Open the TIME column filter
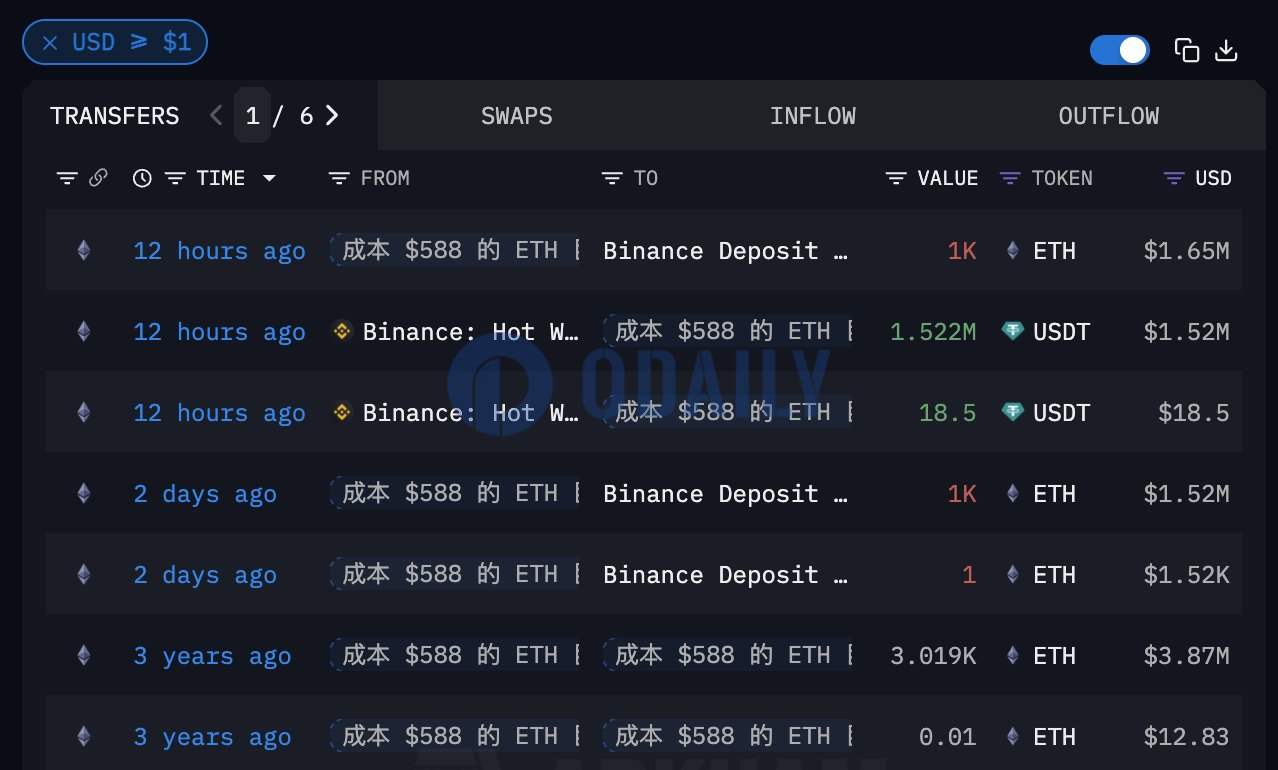The width and height of the screenshot is (1278, 770). tap(175, 178)
